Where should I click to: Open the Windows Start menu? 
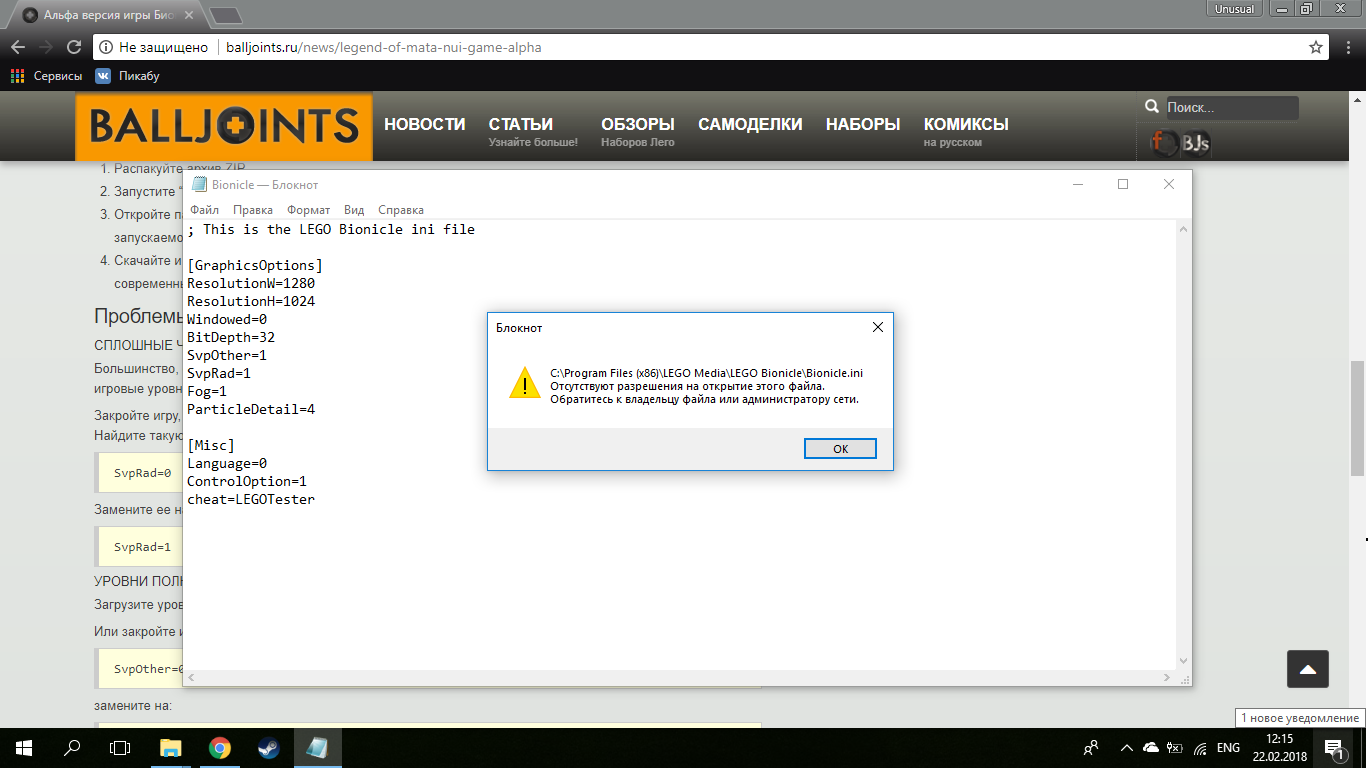pyautogui.click(x=23, y=747)
